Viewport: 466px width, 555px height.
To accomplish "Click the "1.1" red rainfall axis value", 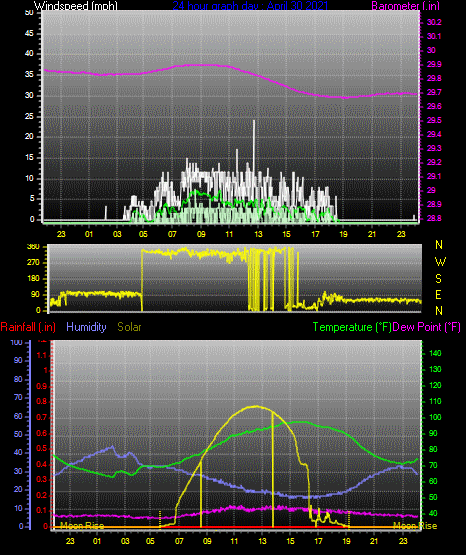I will [x=42, y=355].
